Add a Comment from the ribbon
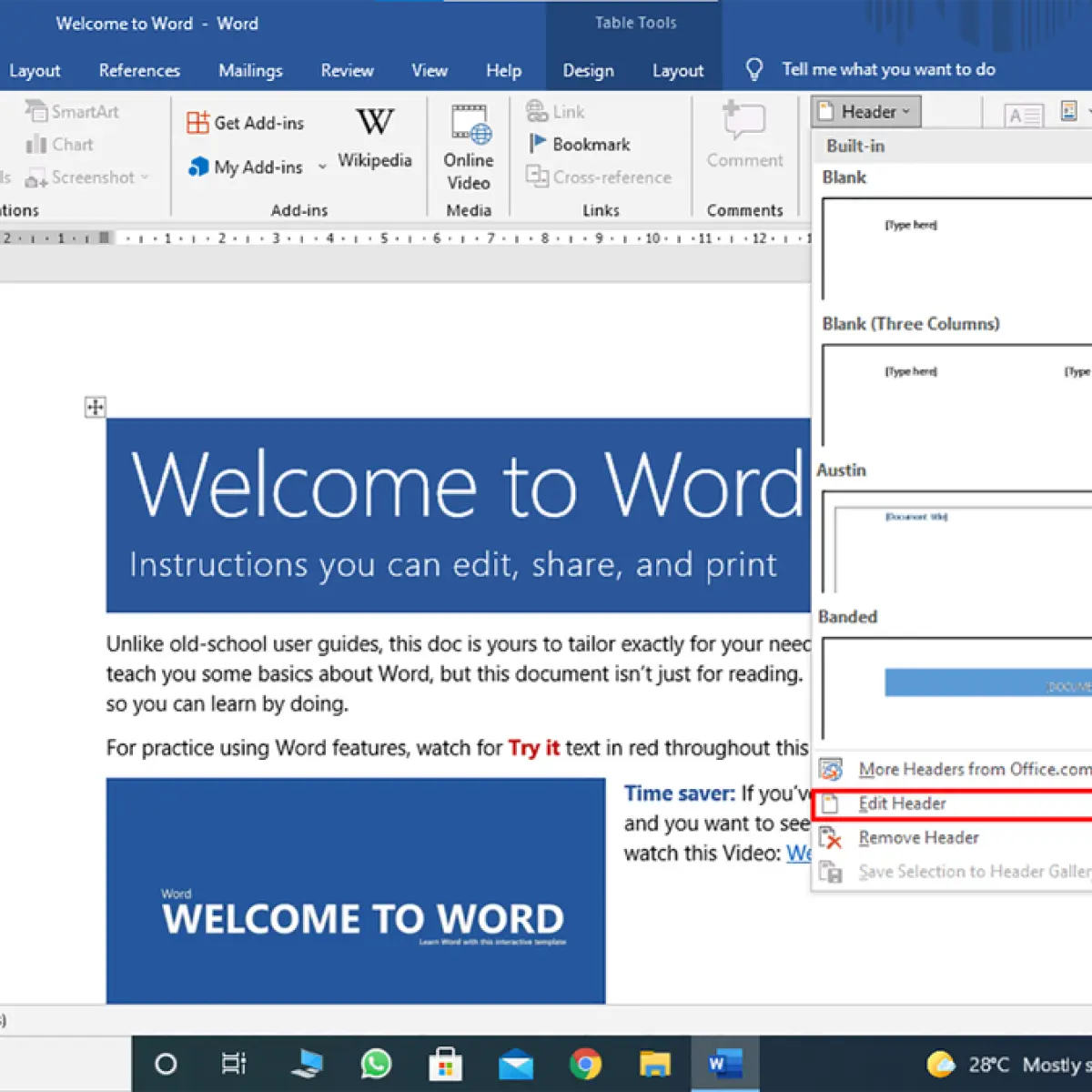The image size is (1092, 1092). tap(744, 136)
